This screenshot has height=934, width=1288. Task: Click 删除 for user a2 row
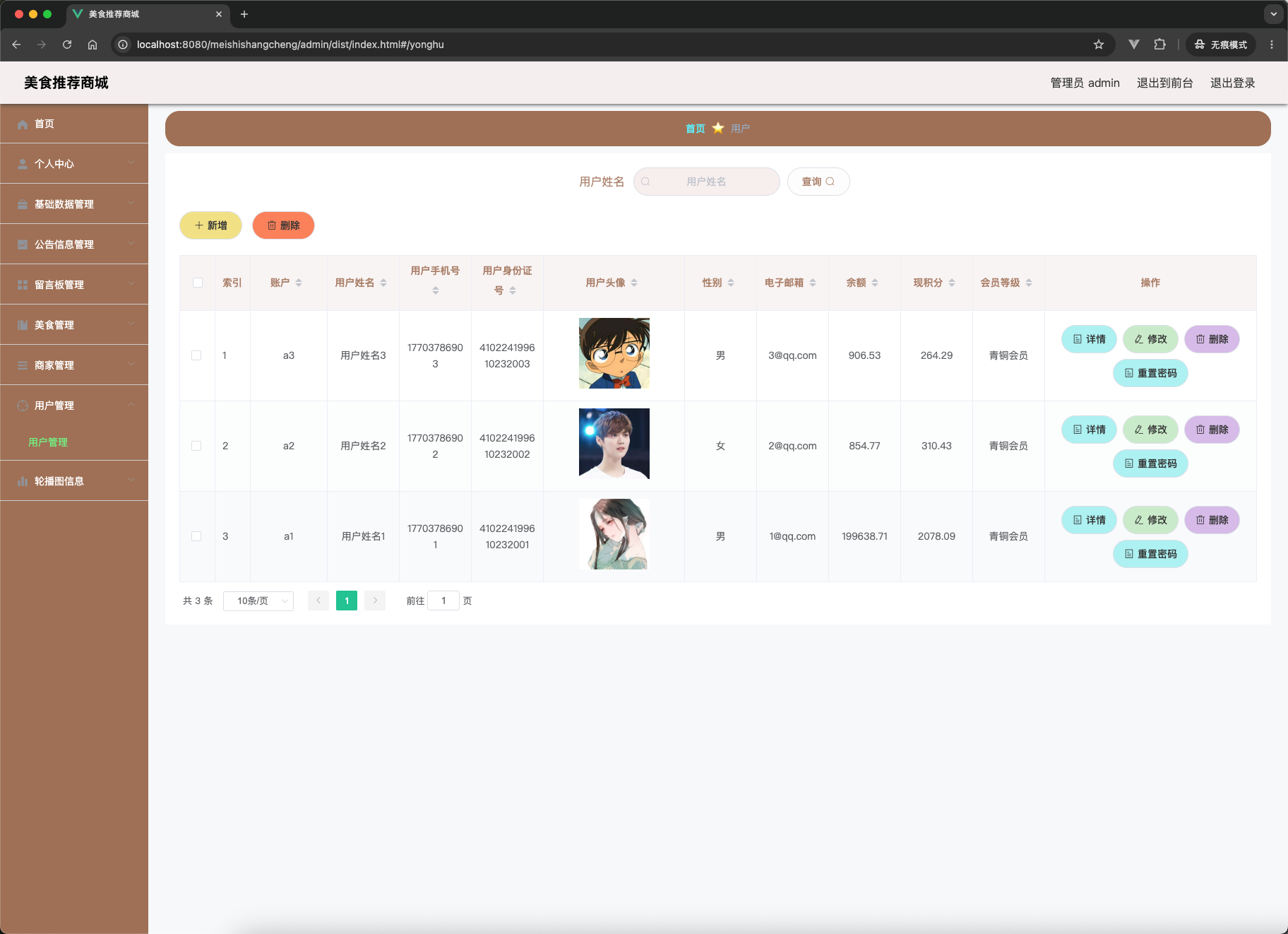pos(1212,430)
